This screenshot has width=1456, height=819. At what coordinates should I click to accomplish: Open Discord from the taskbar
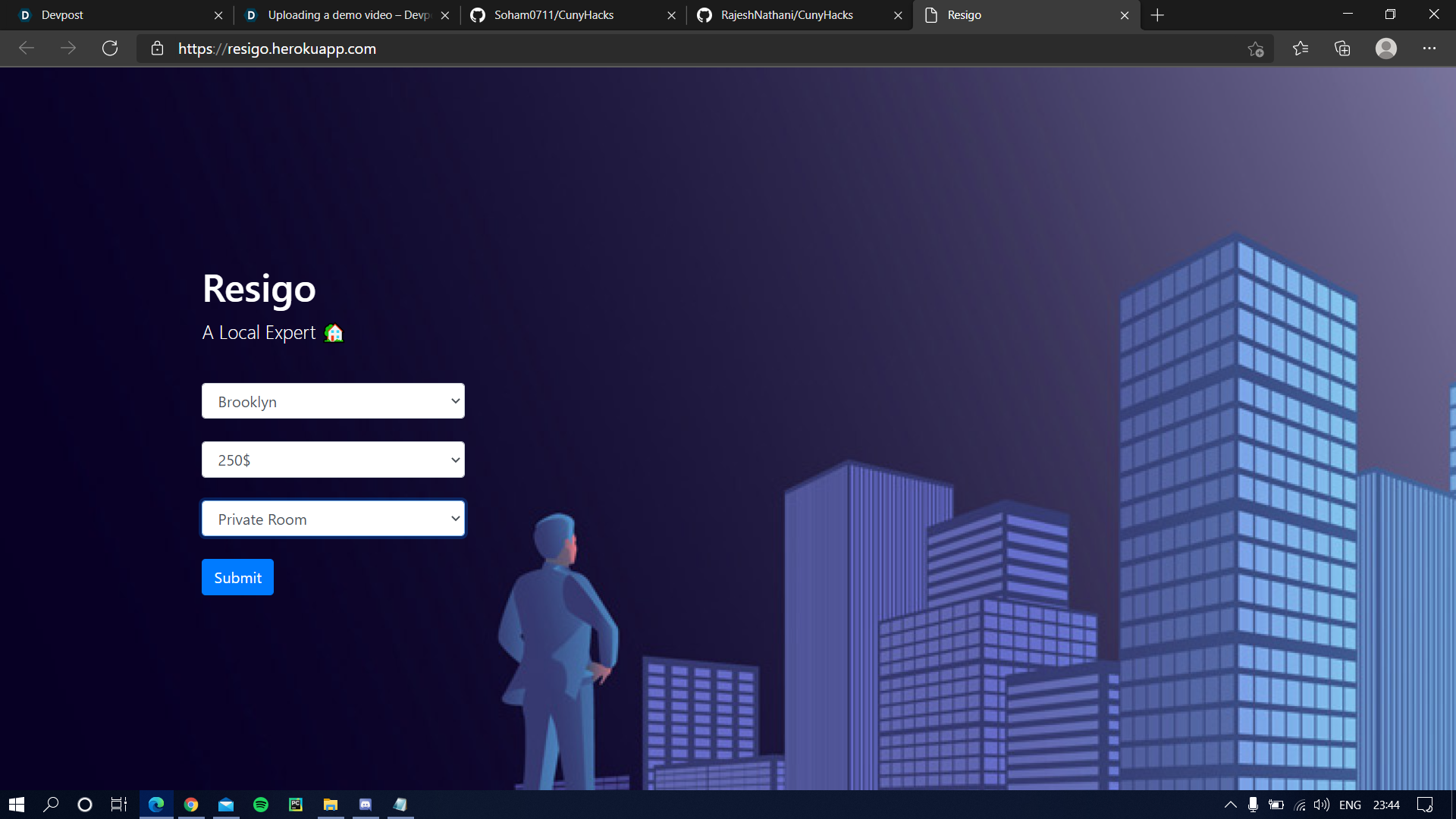coord(366,805)
